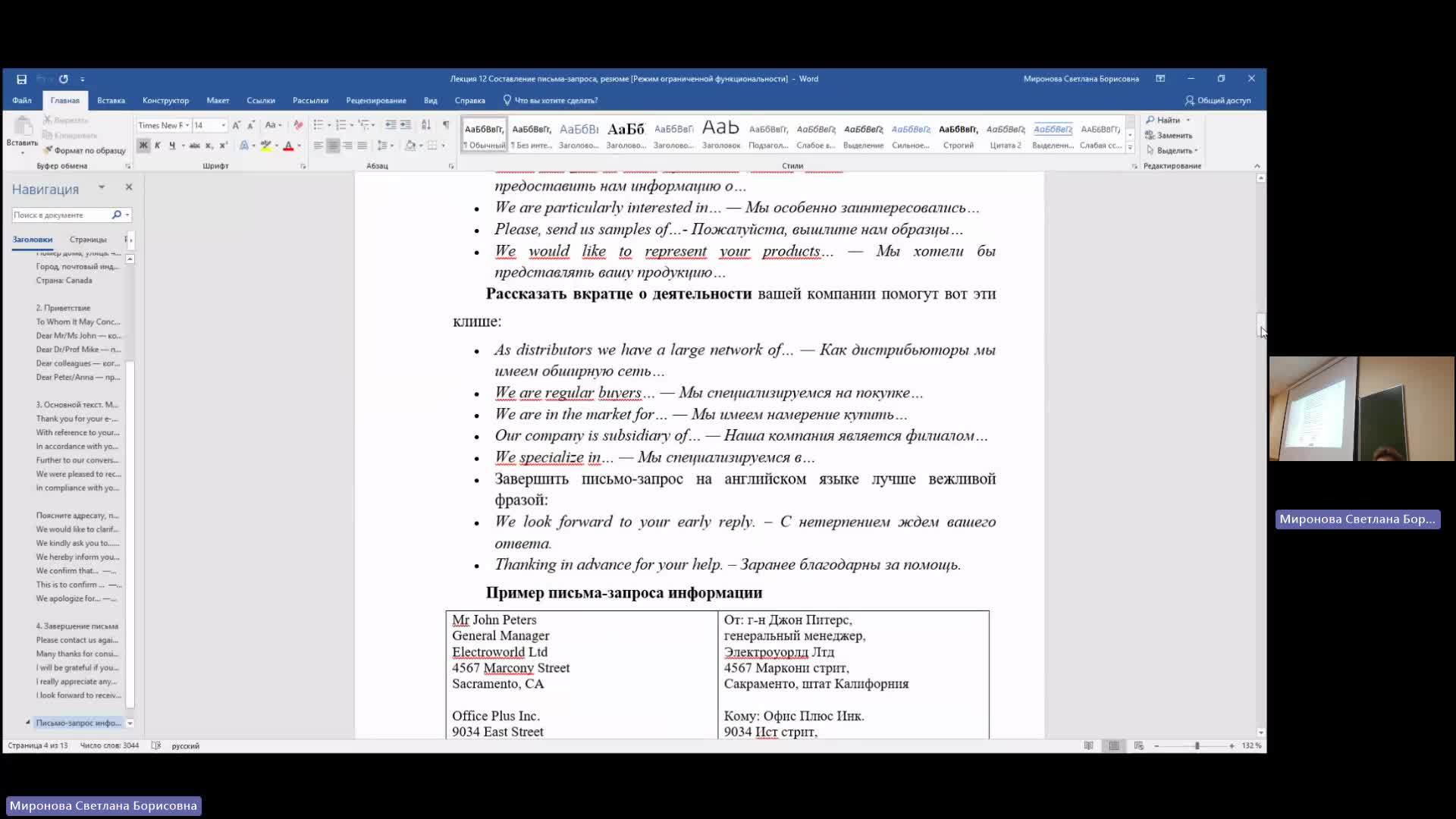This screenshot has width=1456, height=819.
Task: Open line spacing options
Action: pos(383,146)
